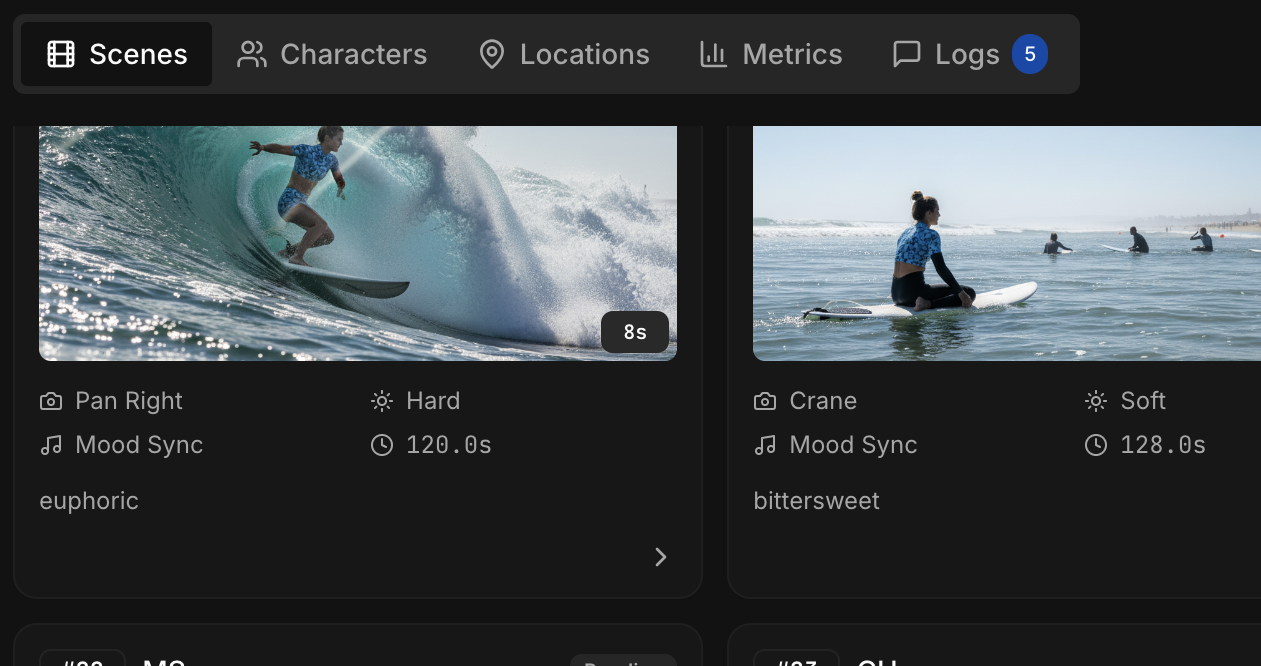Click the camera icon next to Crane

765,401
